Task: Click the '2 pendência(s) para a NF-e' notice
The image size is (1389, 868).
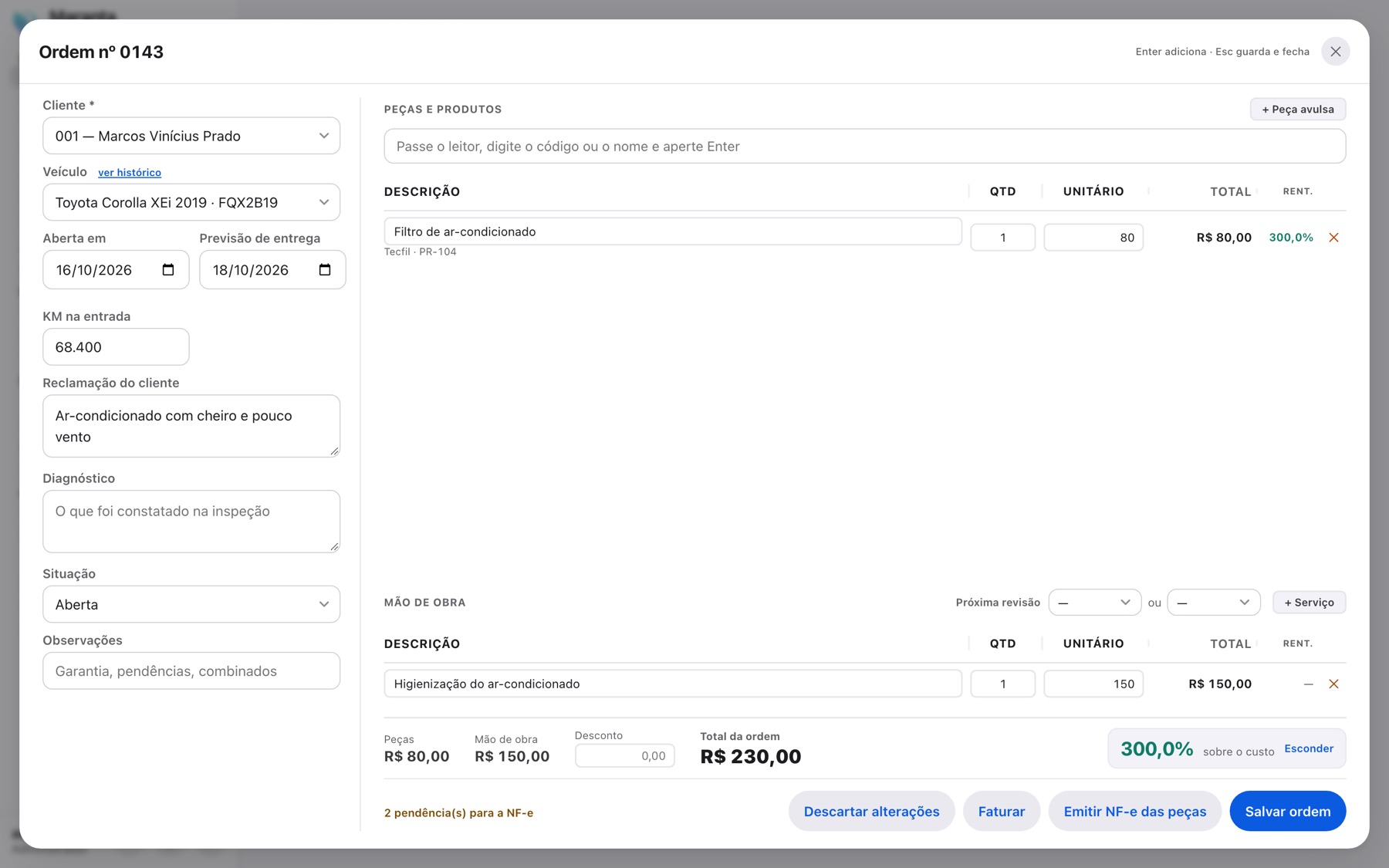Action: [x=458, y=813]
